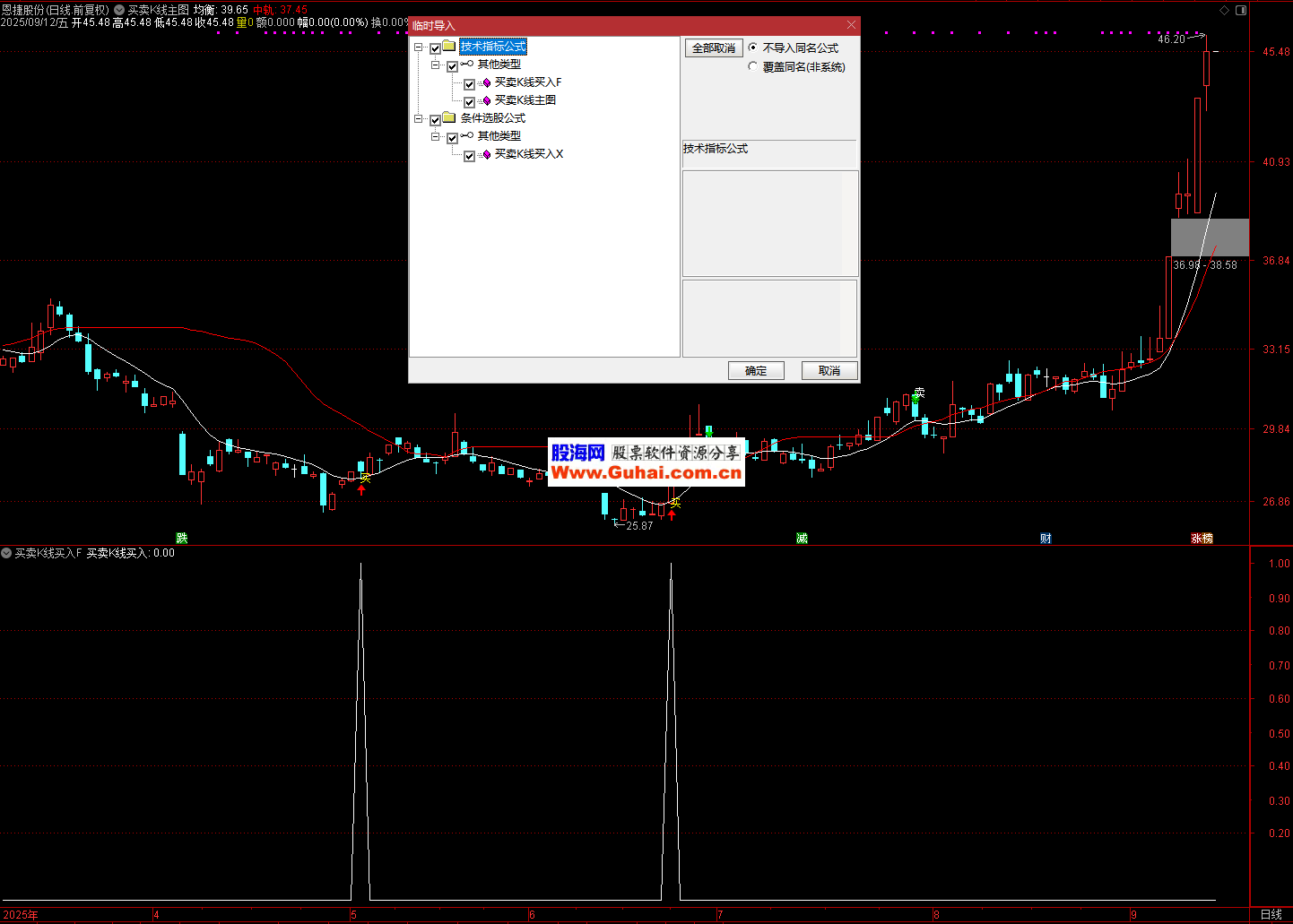Click key icon of first 其他类型 node
The height and width of the screenshot is (924, 1293).
[x=467, y=65]
